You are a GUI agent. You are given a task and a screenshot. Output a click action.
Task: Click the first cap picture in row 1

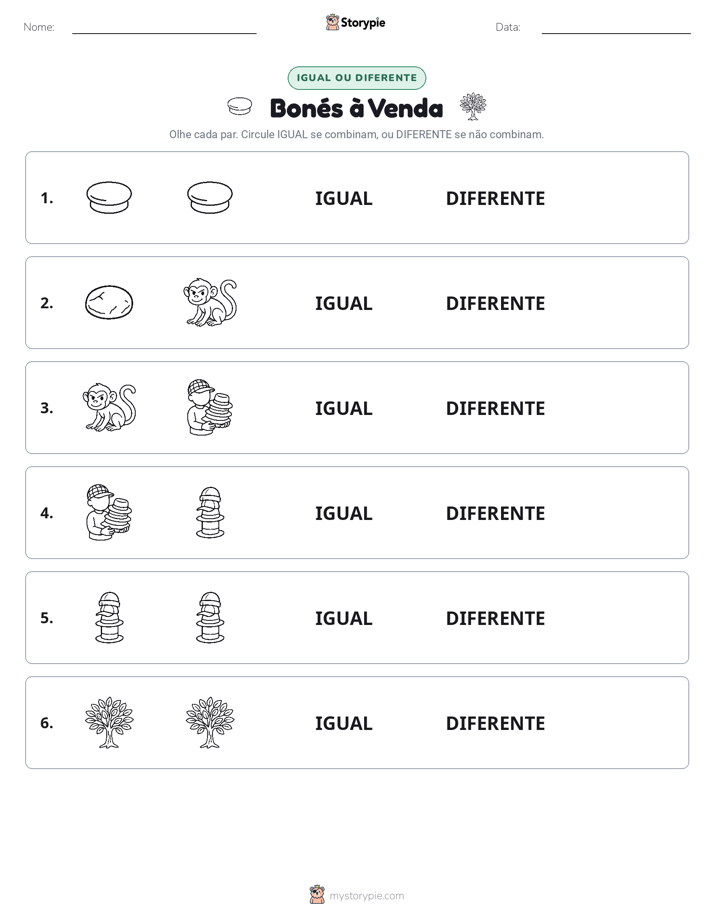point(109,197)
